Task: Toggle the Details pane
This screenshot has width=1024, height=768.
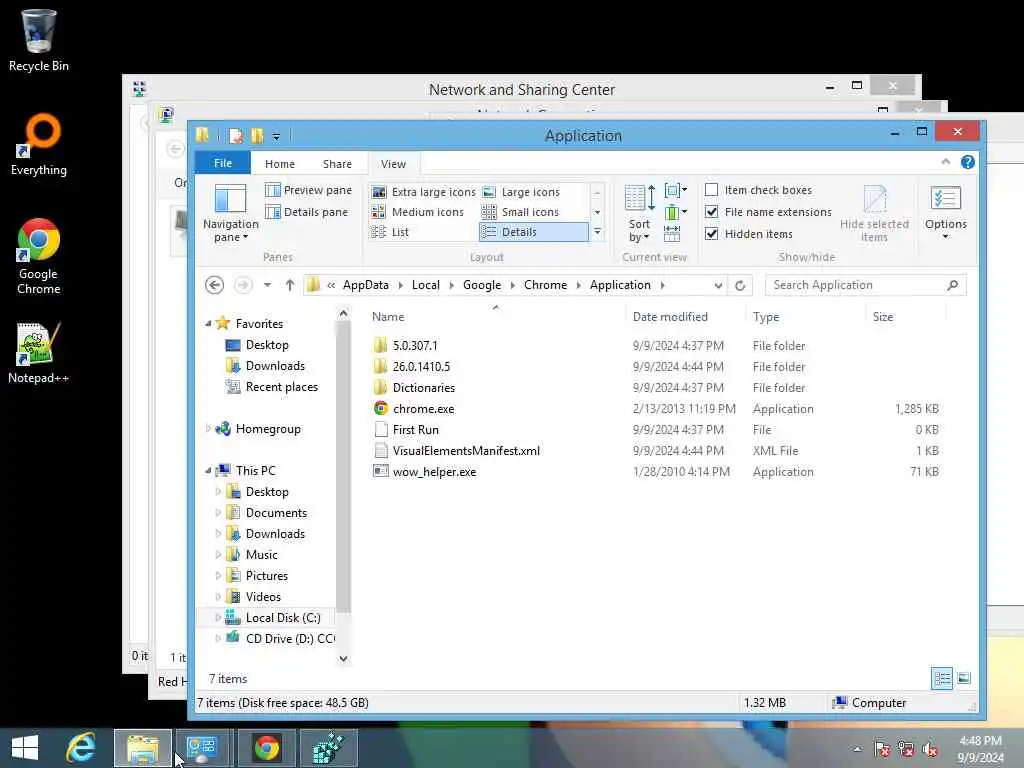Action: point(306,212)
